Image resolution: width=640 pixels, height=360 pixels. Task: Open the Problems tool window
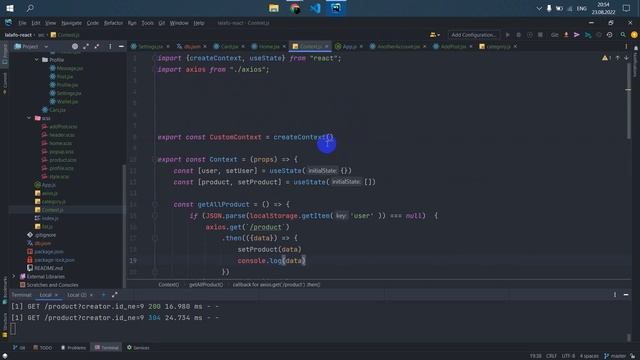coord(73,348)
